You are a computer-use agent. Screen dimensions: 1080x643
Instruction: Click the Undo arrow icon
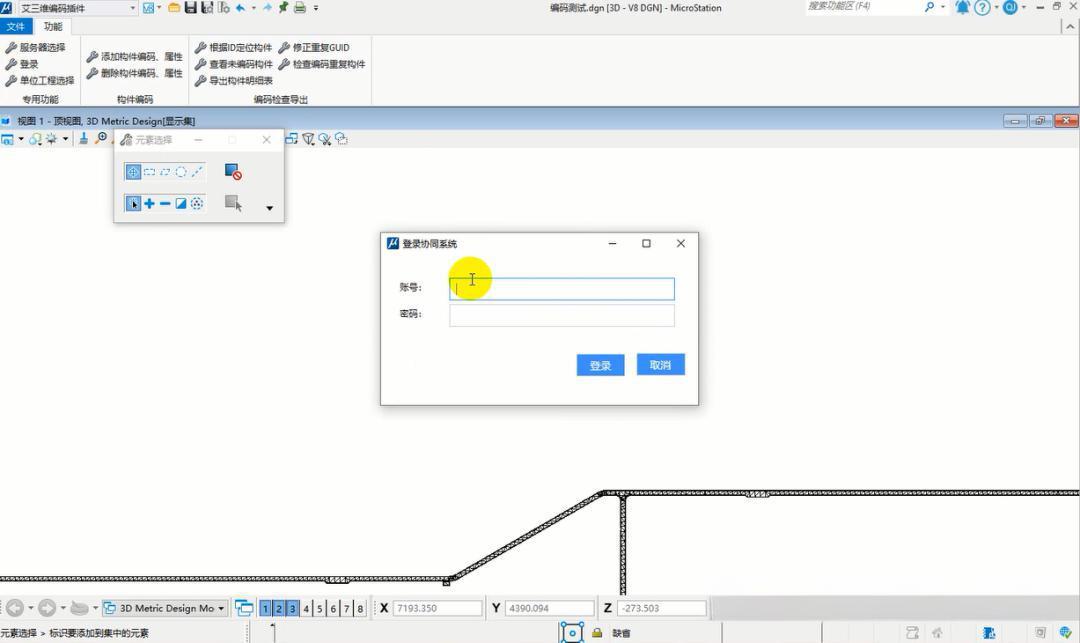coord(240,8)
